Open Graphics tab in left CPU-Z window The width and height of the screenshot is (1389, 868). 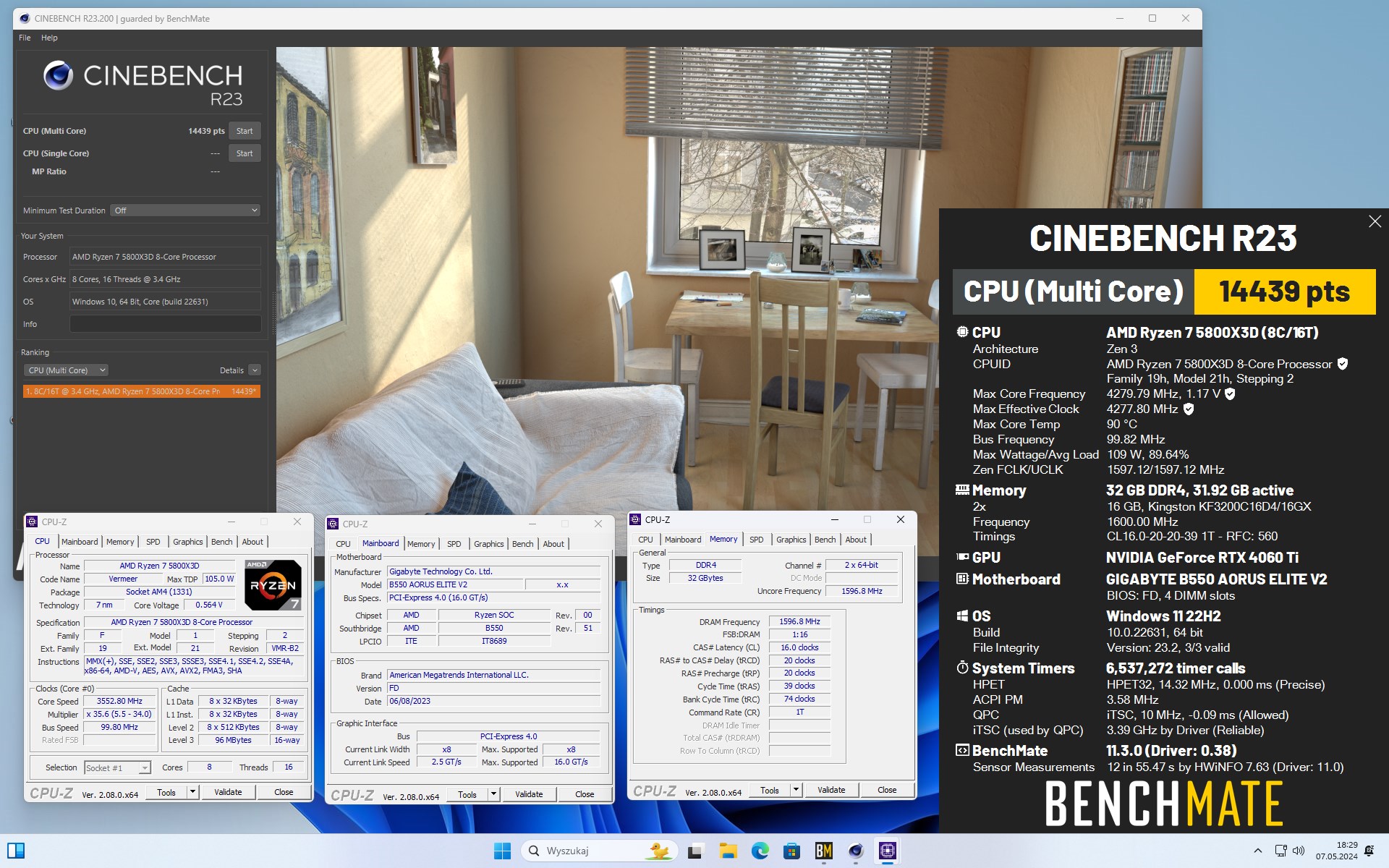coord(188,542)
